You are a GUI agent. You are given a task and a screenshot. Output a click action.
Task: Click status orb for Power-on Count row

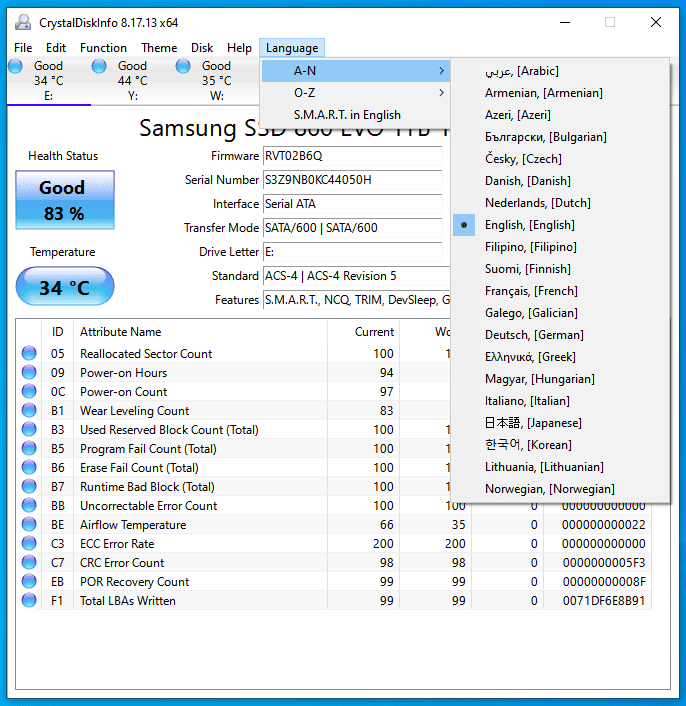click(29, 391)
